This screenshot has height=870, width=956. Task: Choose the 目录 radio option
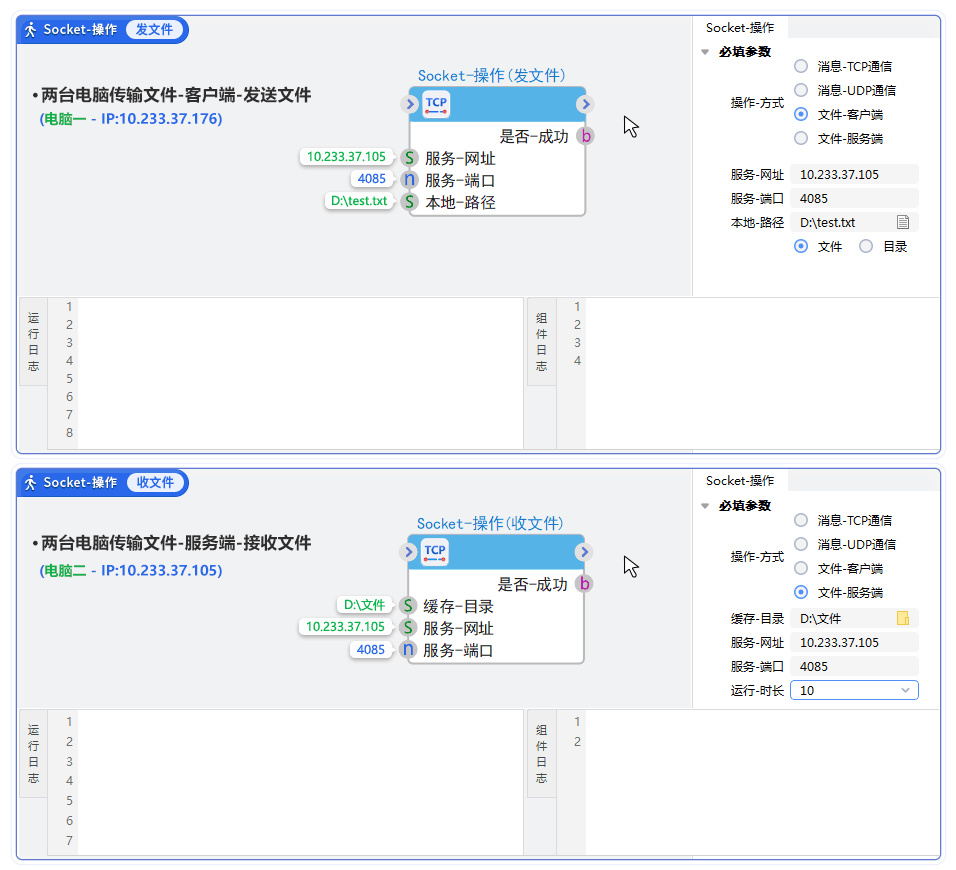pos(866,247)
